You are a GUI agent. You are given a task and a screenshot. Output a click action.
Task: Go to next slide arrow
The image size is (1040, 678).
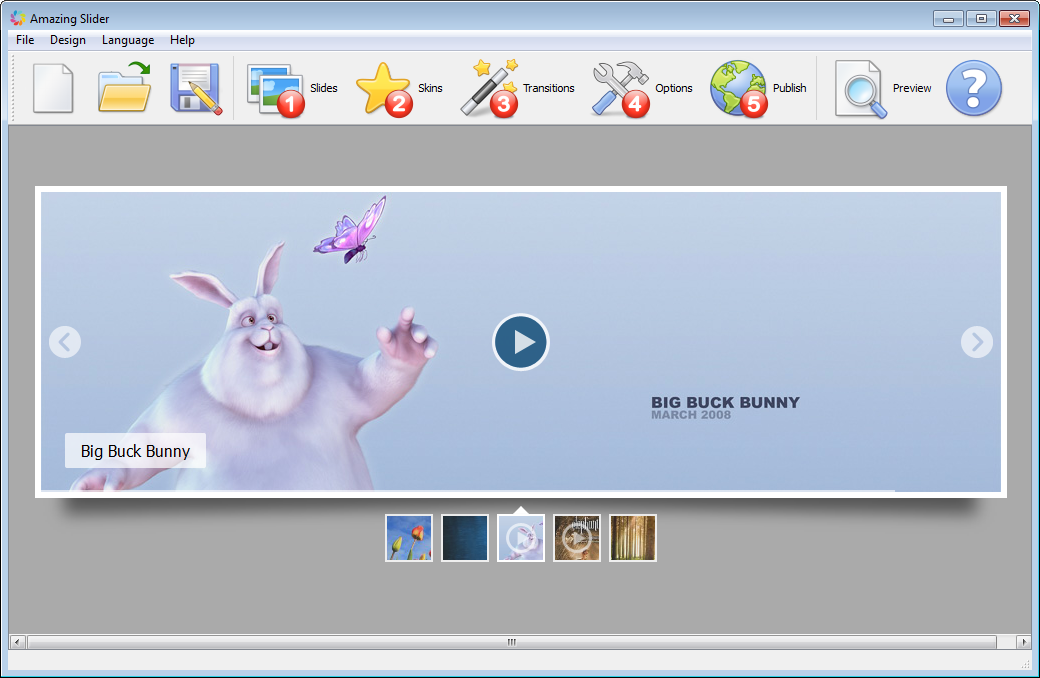coord(977,342)
